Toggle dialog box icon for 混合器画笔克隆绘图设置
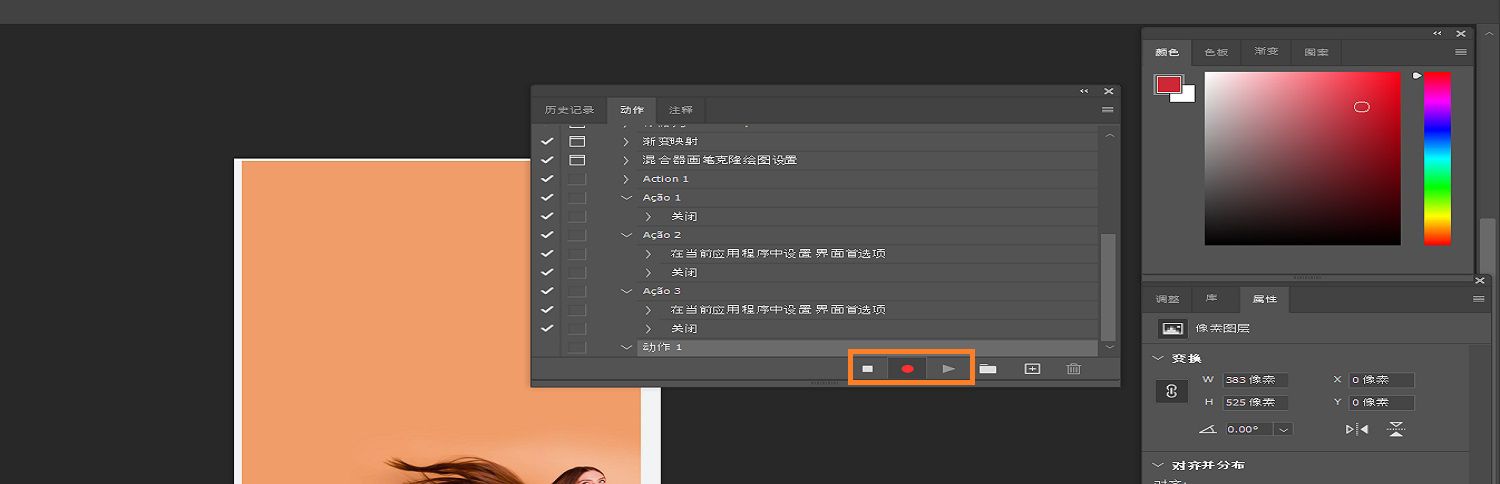Screen dimensions: 1500x484 pyautogui.click(x=577, y=160)
